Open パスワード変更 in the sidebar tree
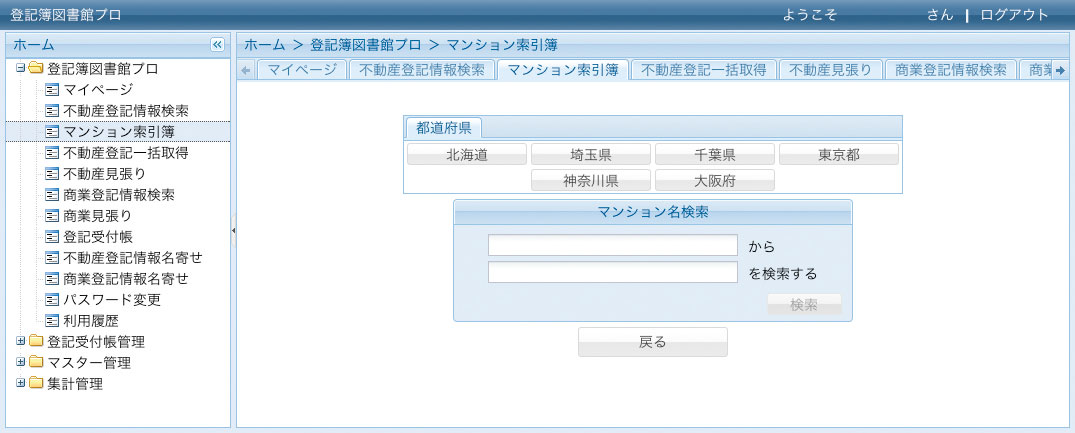 [112, 299]
